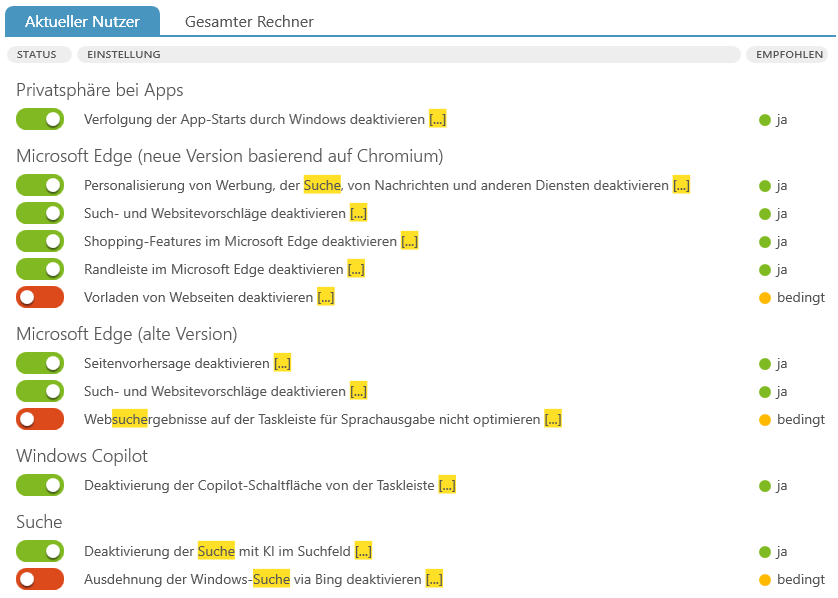Click Seitenvorhersage deaktivieren text
Image resolution: width=838 pixels, height=598 pixels.
[176, 363]
